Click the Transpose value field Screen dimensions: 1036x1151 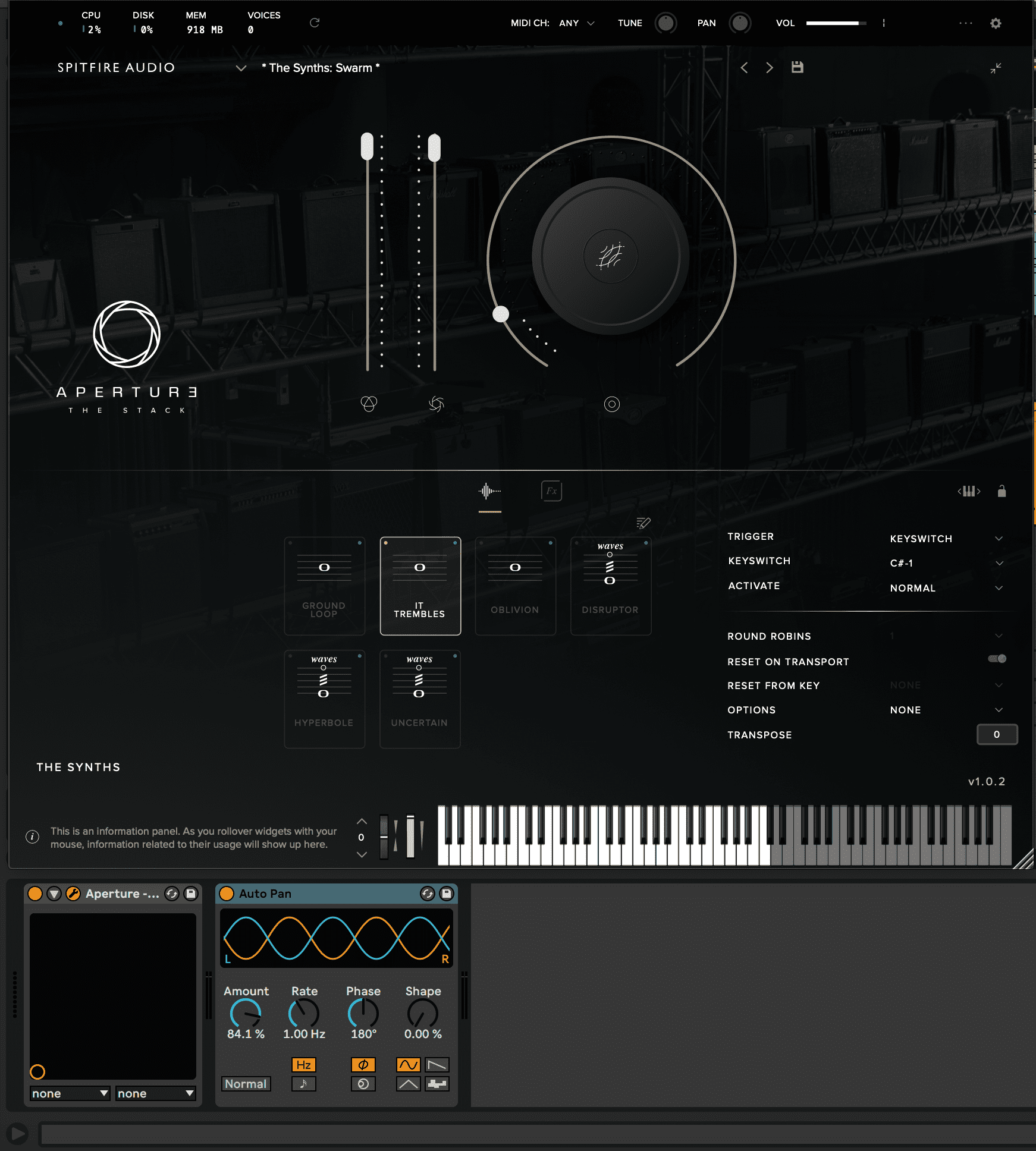tap(997, 734)
